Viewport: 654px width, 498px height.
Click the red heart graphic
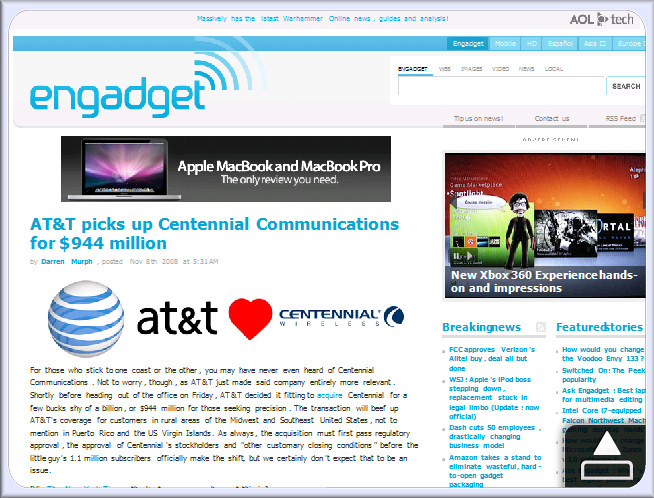tap(250, 318)
